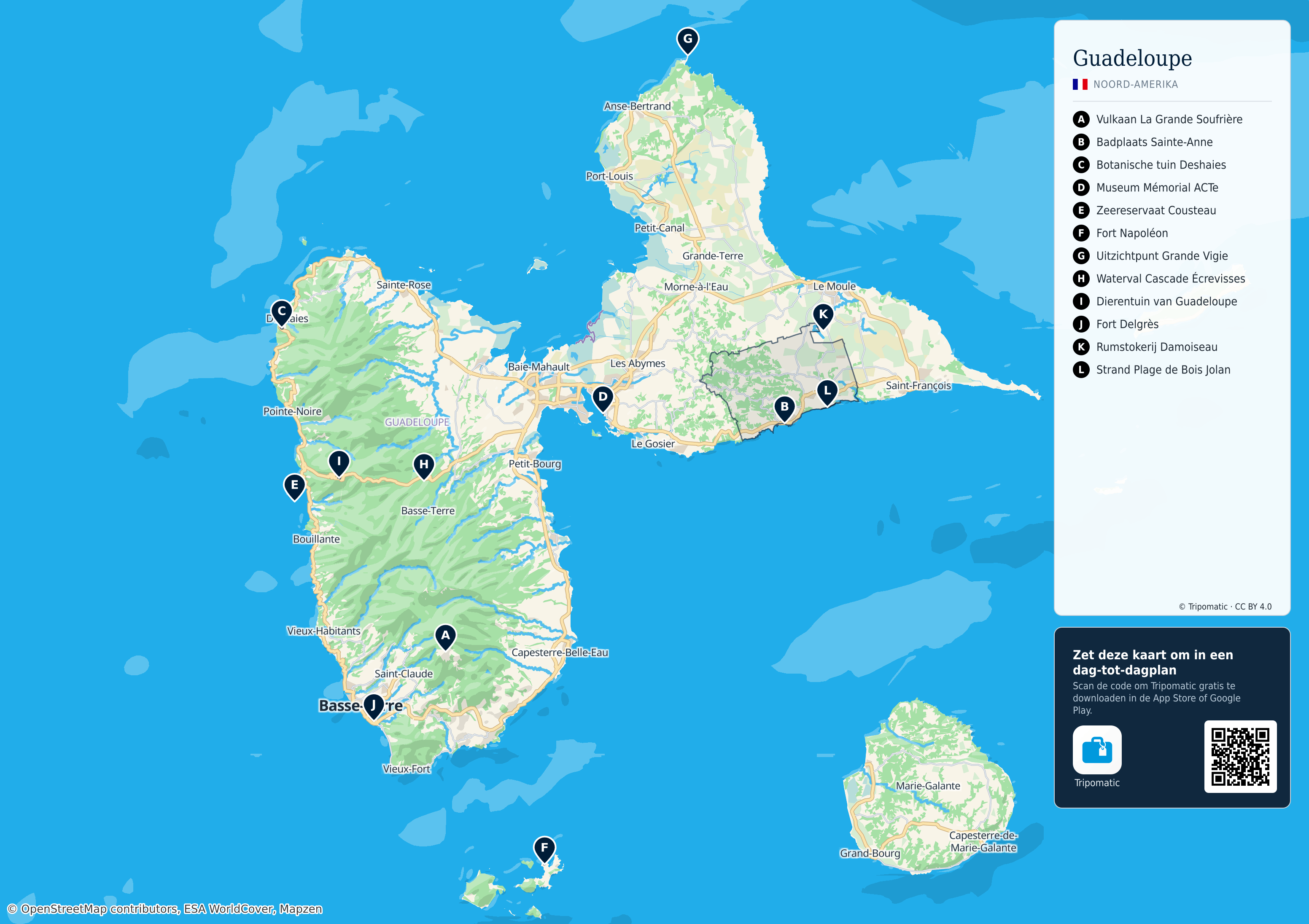Click the QR code image

click(x=1240, y=756)
